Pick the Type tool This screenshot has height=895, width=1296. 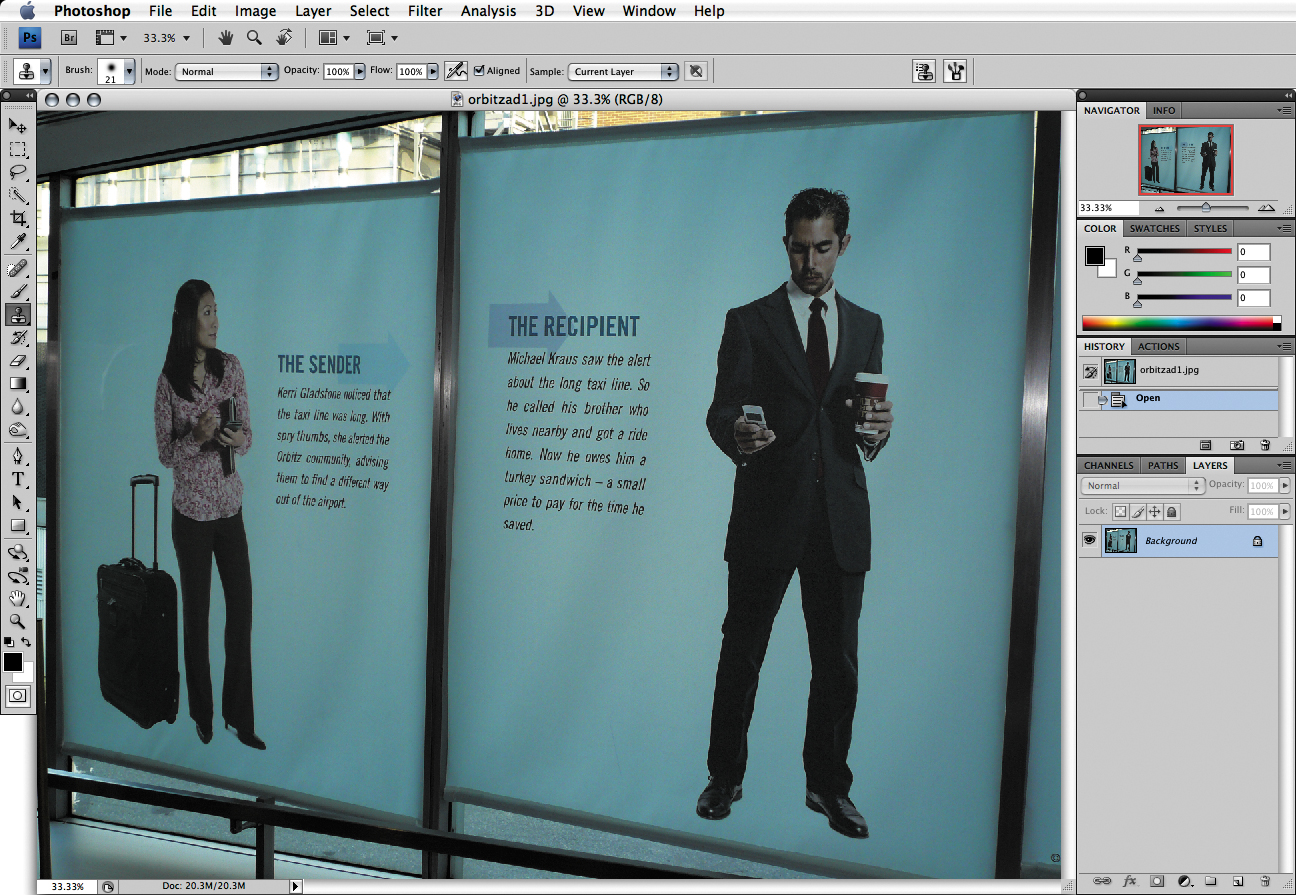pyautogui.click(x=18, y=479)
